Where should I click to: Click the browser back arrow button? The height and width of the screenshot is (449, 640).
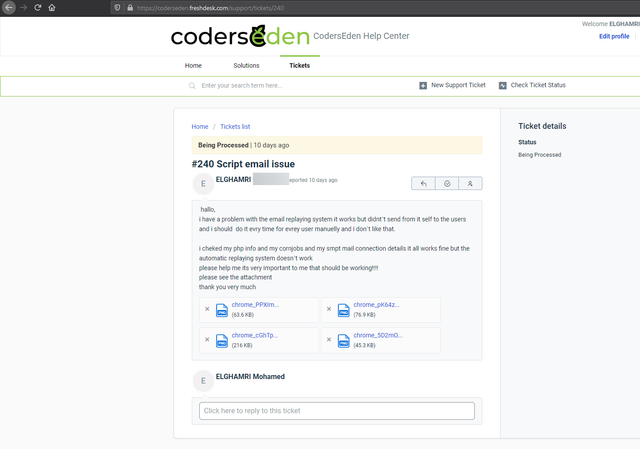pyautogui.click(x=9, y=7)
